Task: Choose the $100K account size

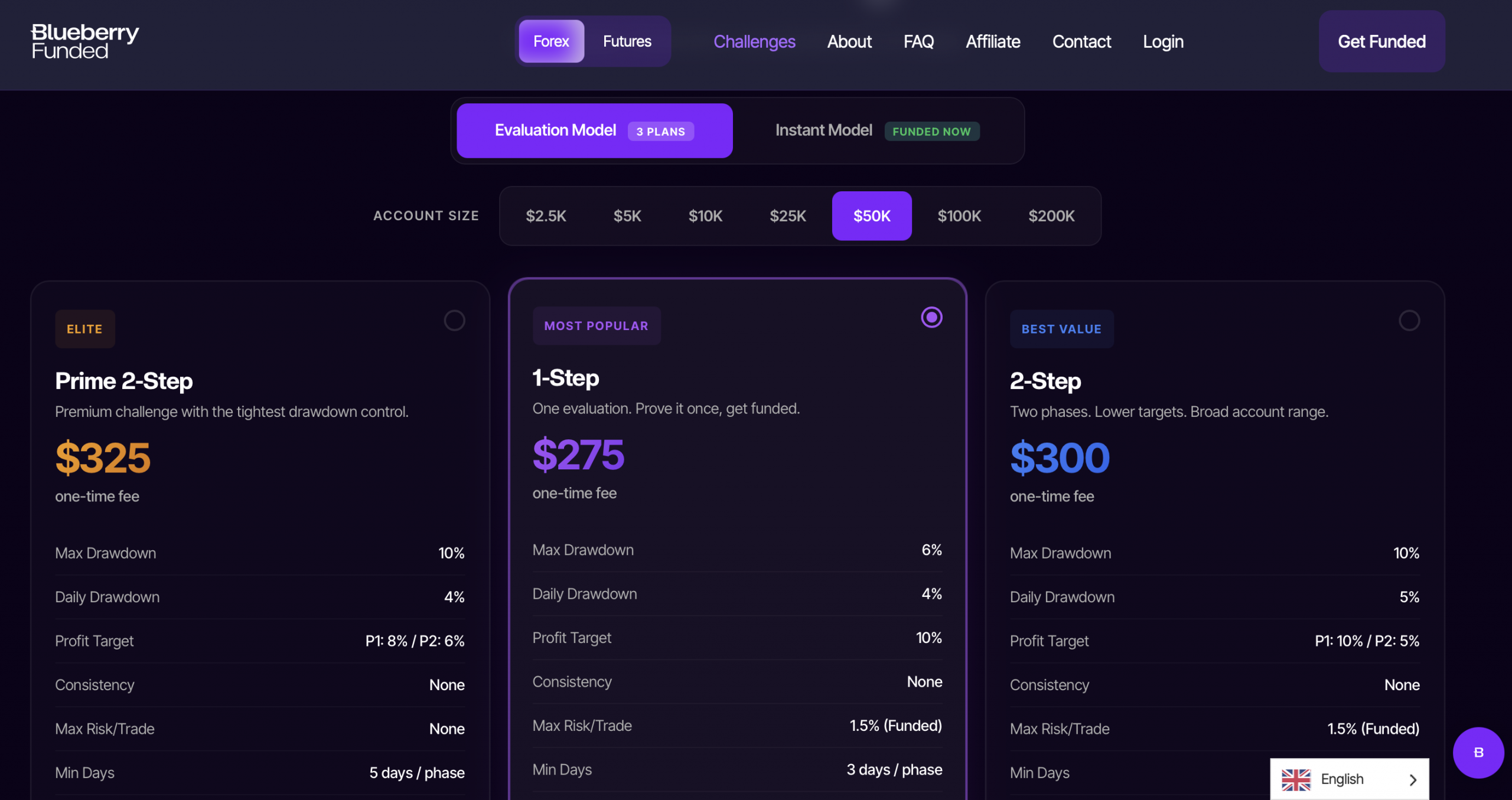Action: (x=959, y=216)
